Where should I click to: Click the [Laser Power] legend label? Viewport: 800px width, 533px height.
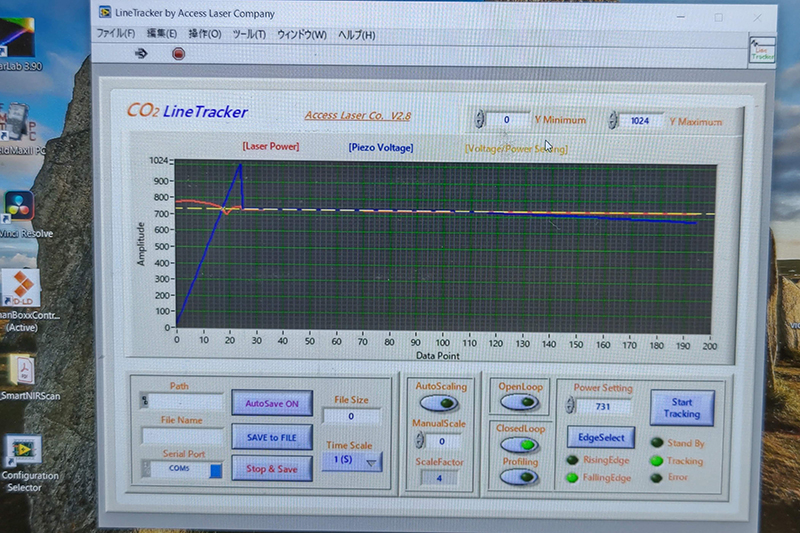pos(271,146)
